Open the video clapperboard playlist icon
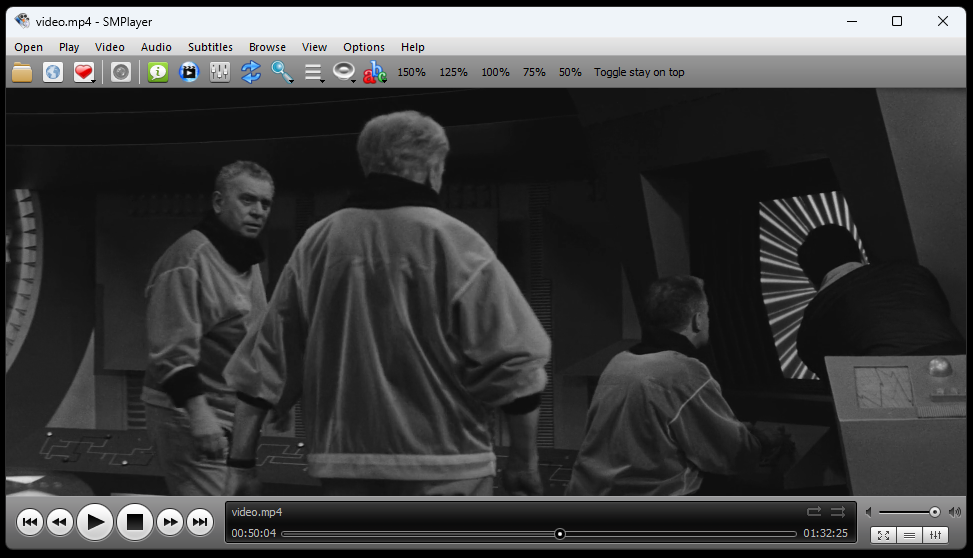This screenshot has width=973, height=558. [x=189, y=72]
